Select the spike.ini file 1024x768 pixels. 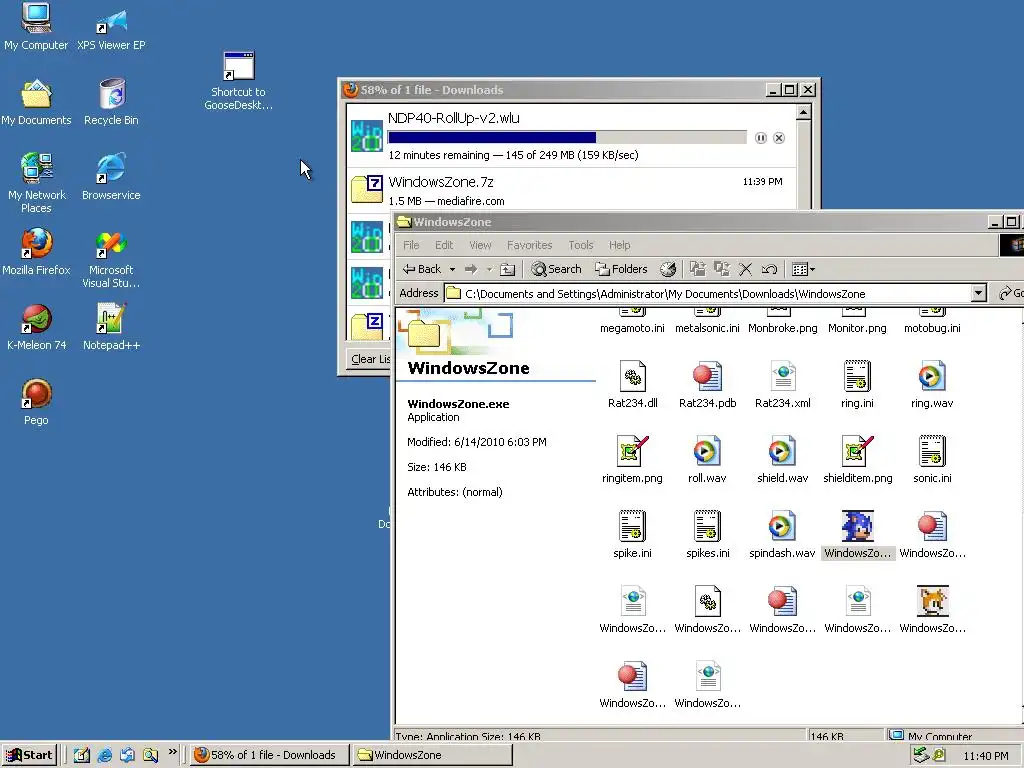(632, 535)
